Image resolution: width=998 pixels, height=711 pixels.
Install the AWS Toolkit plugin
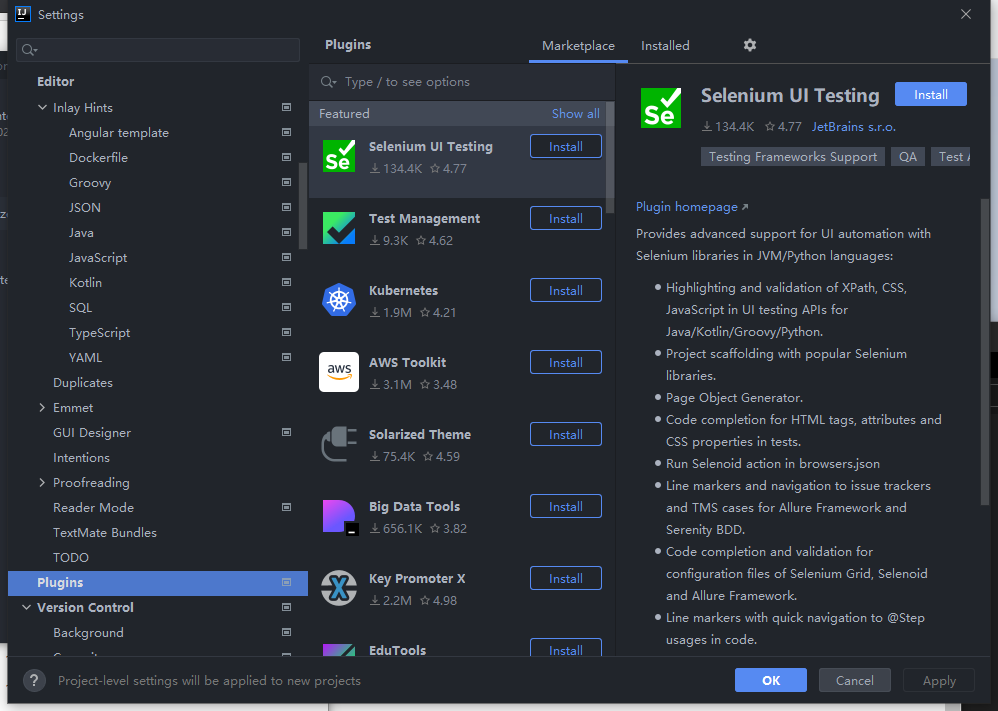click(566, 362)
